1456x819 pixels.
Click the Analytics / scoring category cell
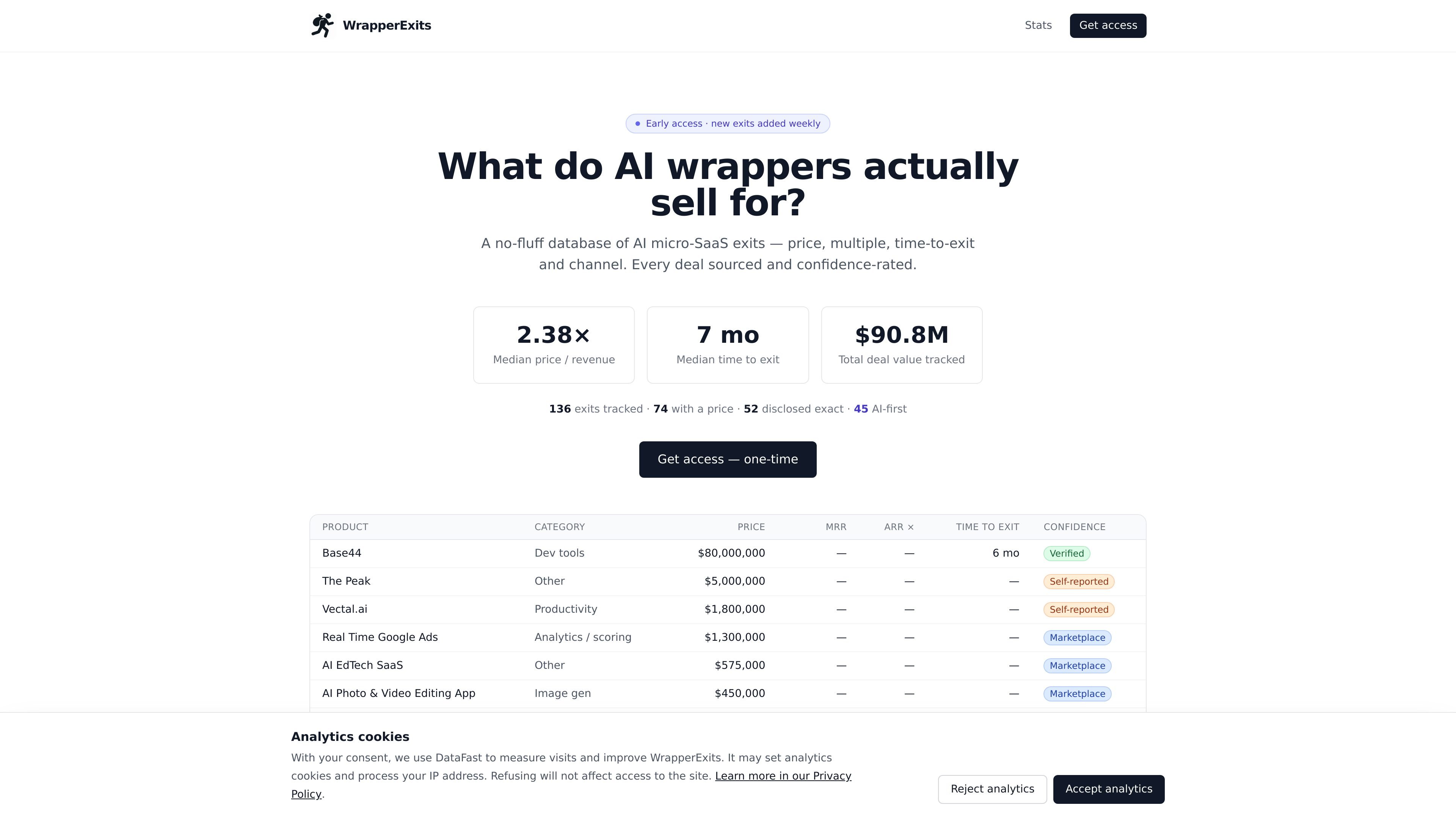pyautogui.click(x=583, y=637)
